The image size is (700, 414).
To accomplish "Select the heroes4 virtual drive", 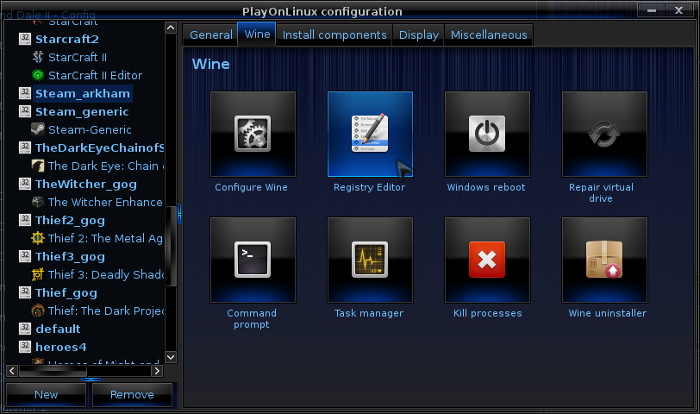I will click(61, 347).
